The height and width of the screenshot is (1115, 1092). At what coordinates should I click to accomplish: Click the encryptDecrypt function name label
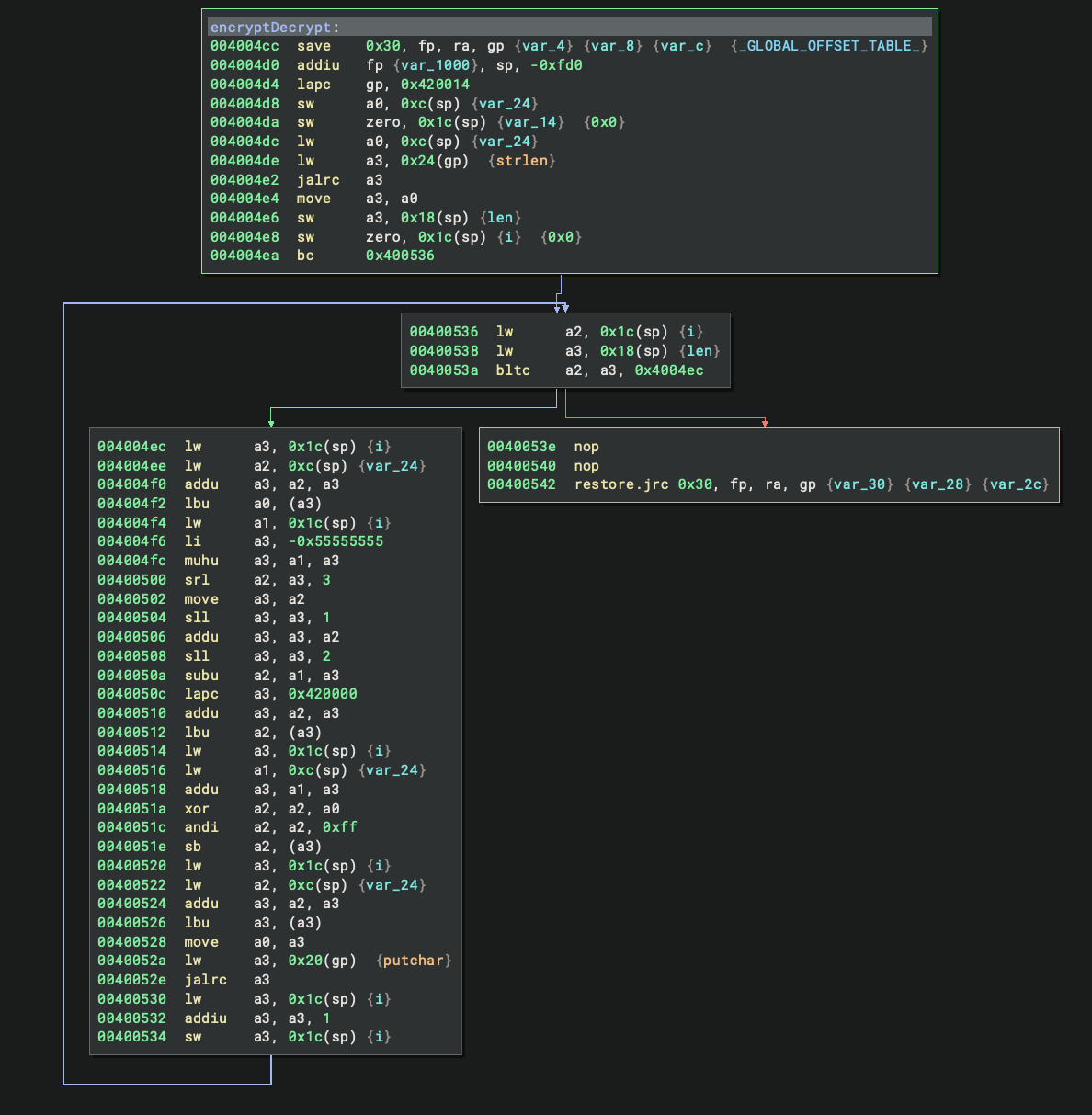270,28
